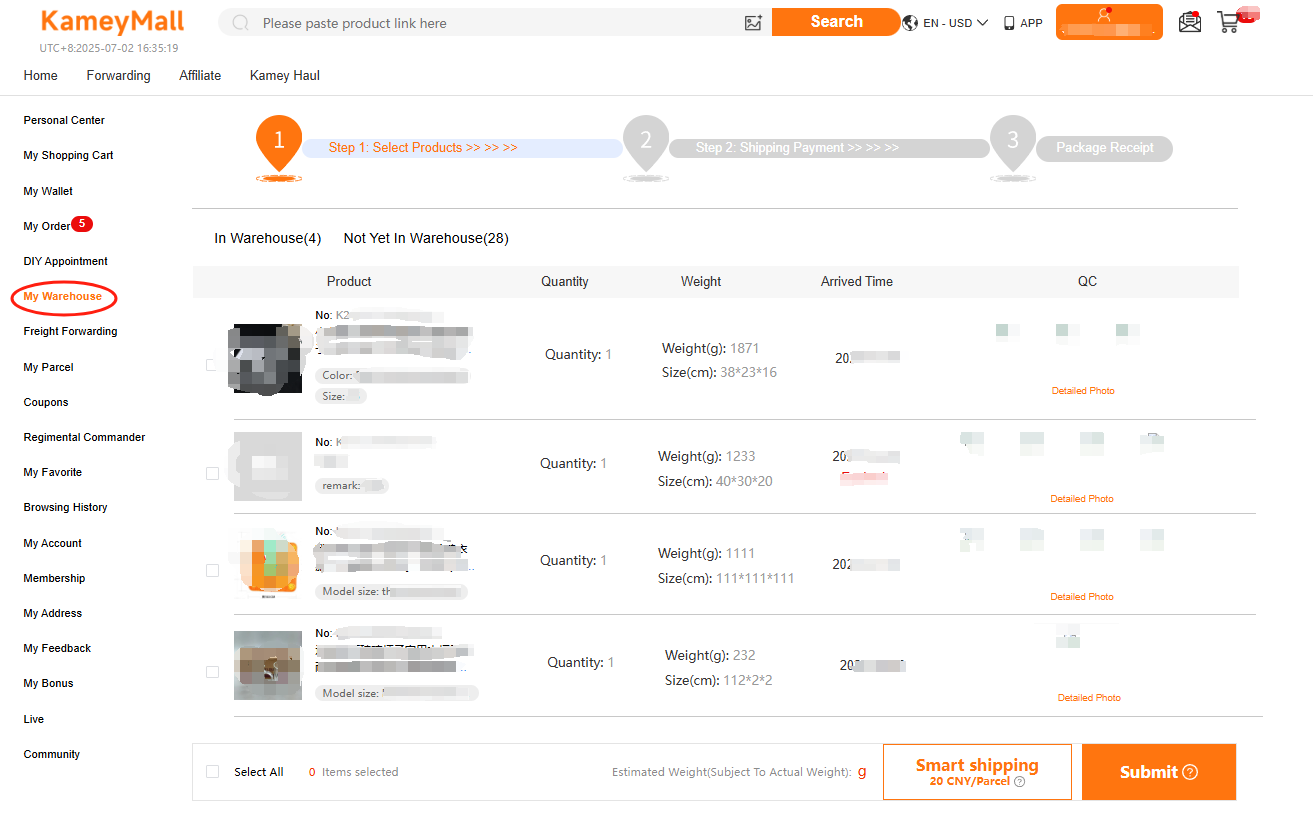Click Package Receipt step label
Screen dimensions: 1313x821
pos(1105,147)
